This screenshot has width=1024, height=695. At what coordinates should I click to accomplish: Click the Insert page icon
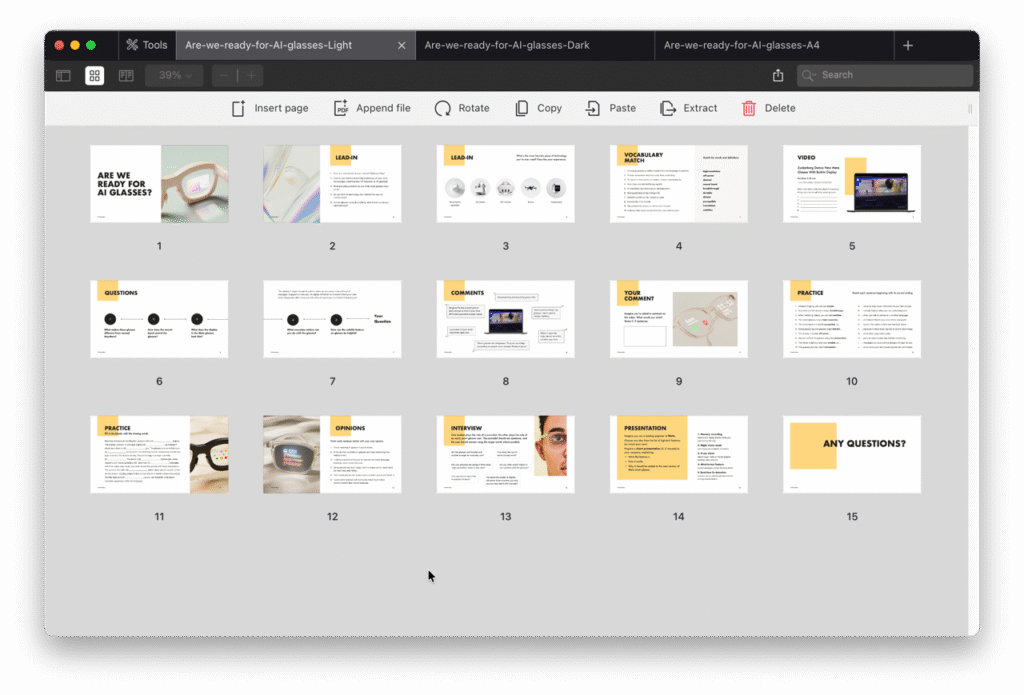click(x=238, y=108)
